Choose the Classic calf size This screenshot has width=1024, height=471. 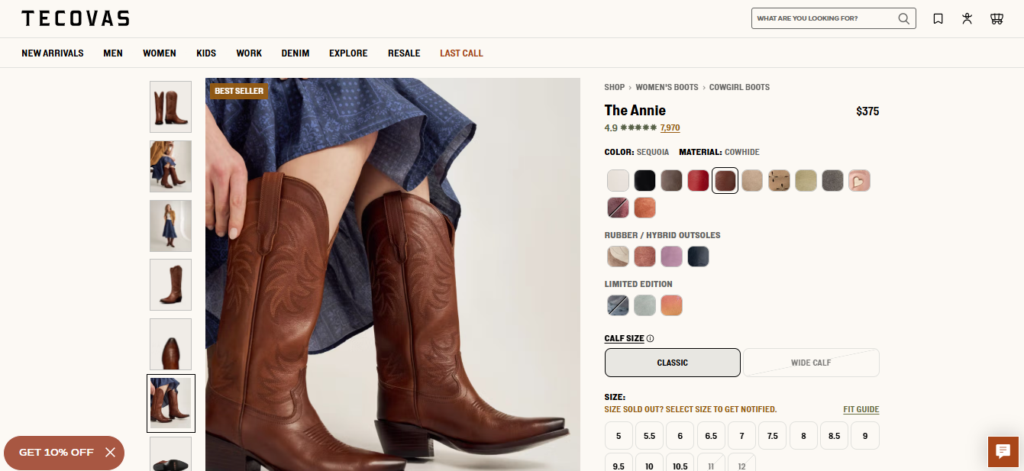click(x=673, y=363)
